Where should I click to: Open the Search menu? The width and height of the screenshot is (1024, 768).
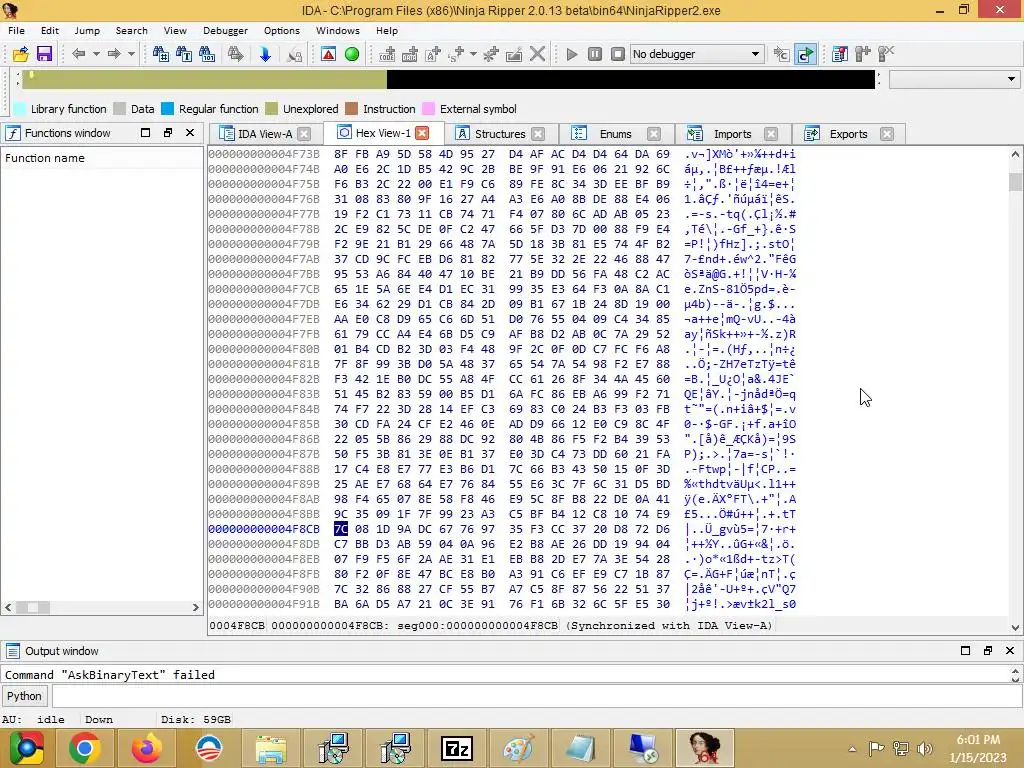point(131,31)
